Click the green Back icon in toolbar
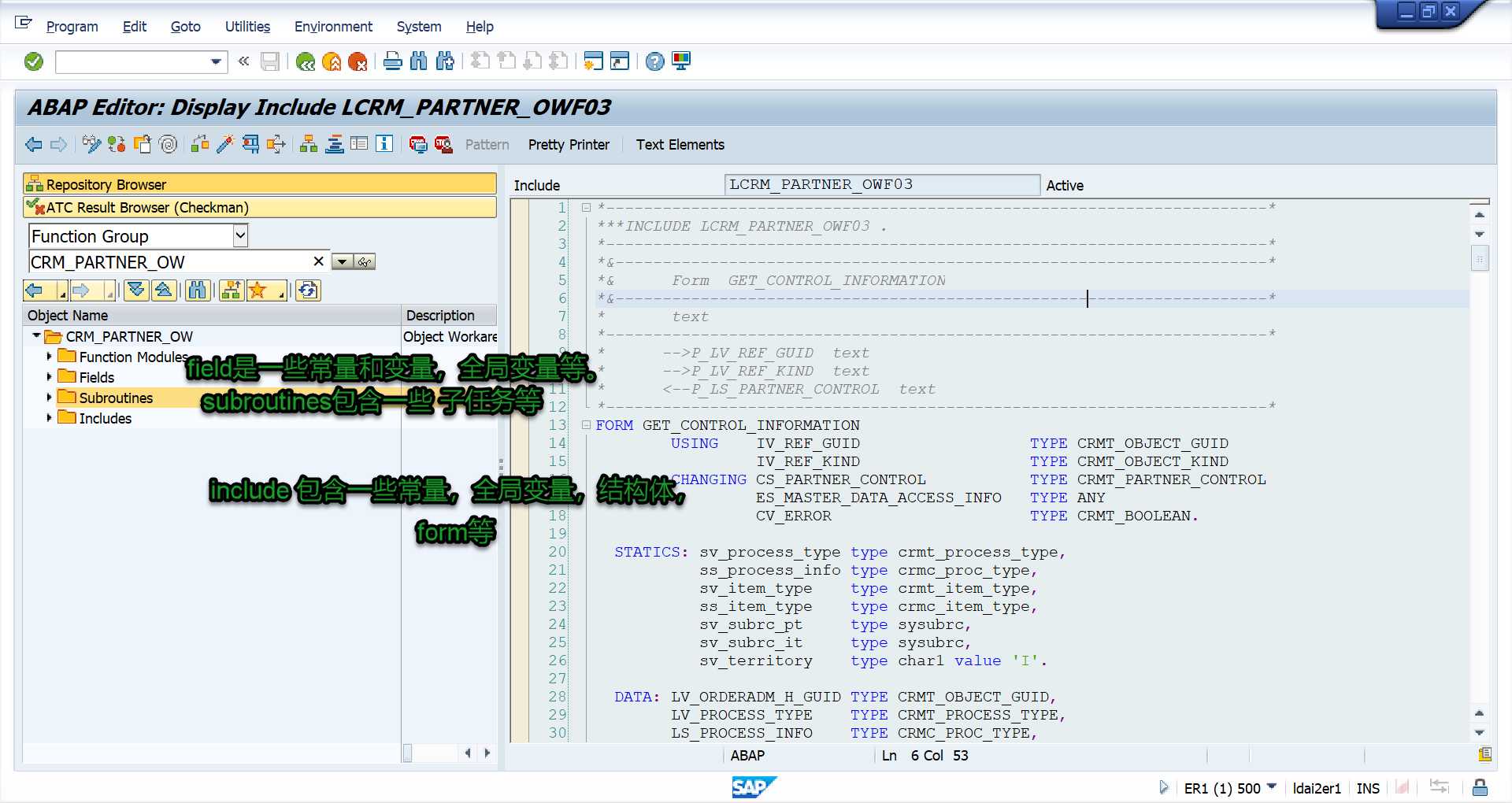 click(306, 61)
